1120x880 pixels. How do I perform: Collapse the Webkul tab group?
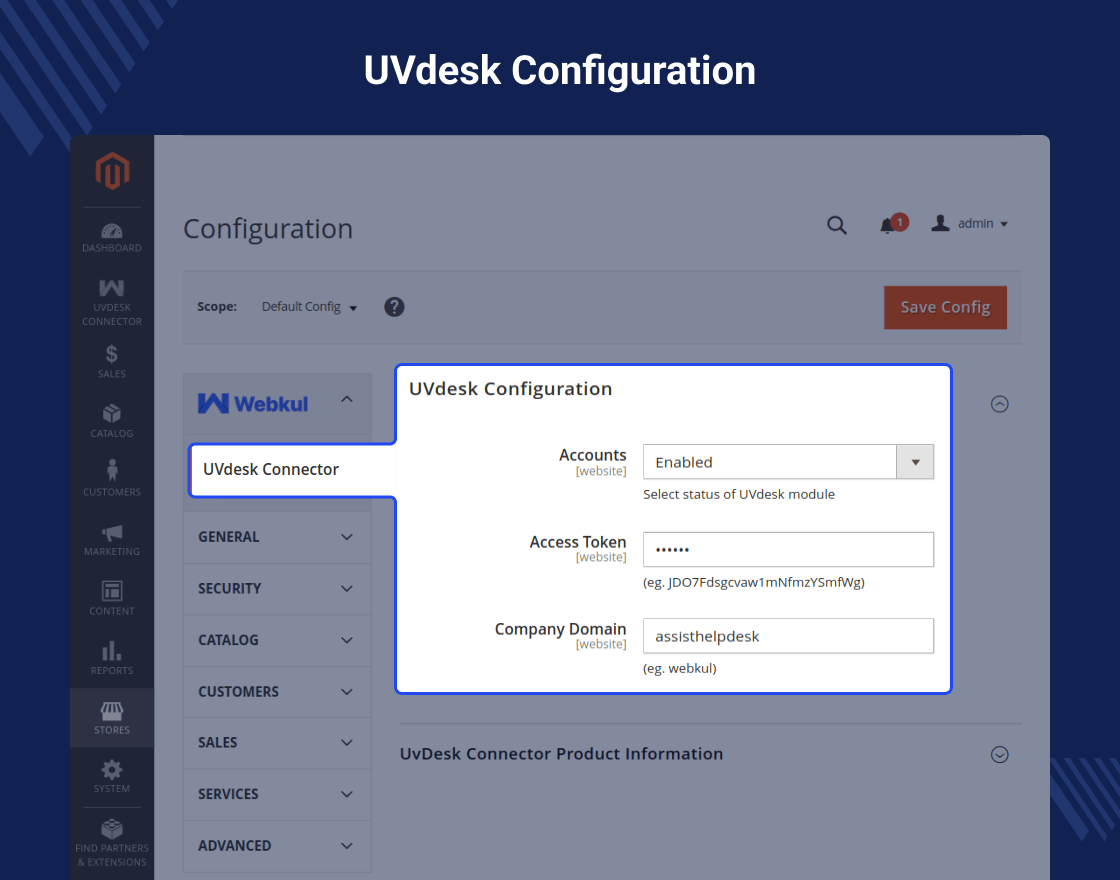[277, 404]
